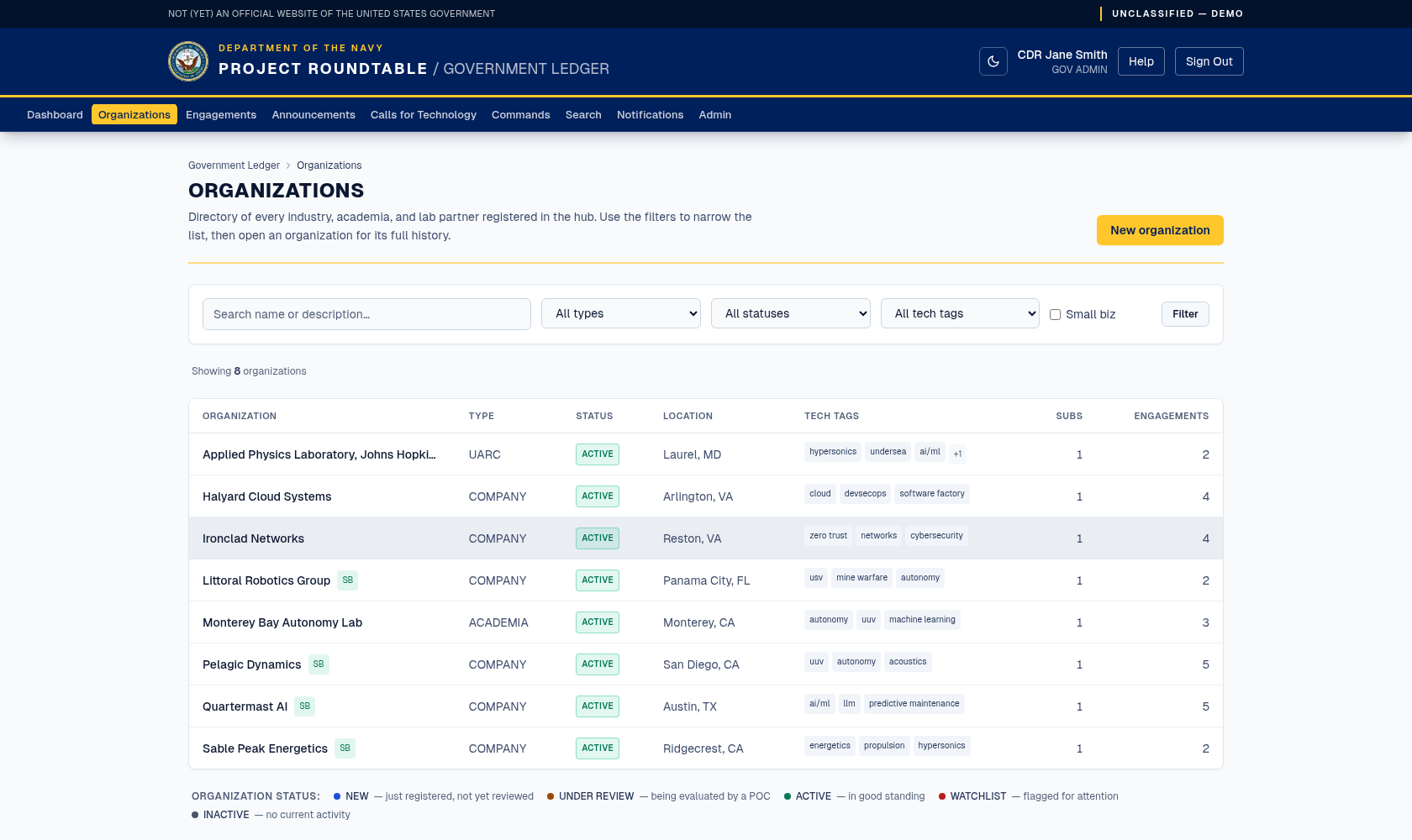Click the software factory tag
The image size is (1412, 840).
point(932,494)
